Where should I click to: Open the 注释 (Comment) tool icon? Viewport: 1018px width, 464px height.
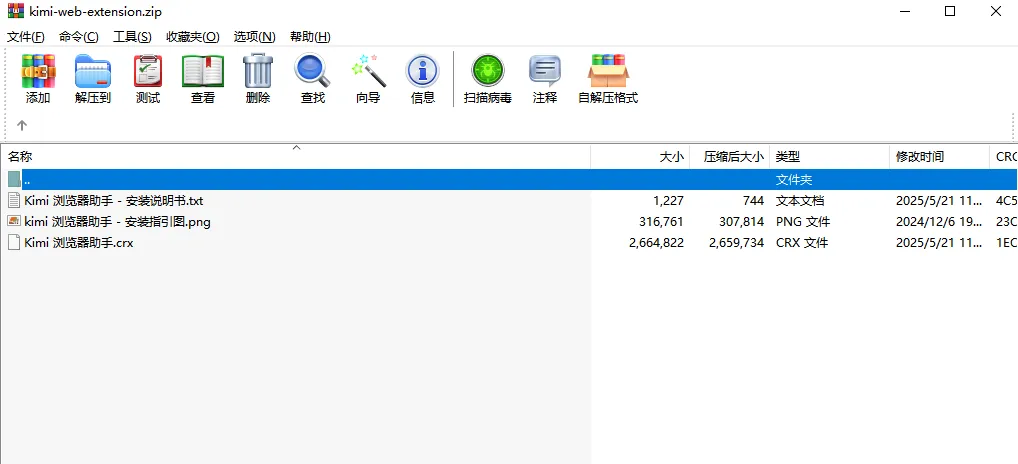click(545, 71)
